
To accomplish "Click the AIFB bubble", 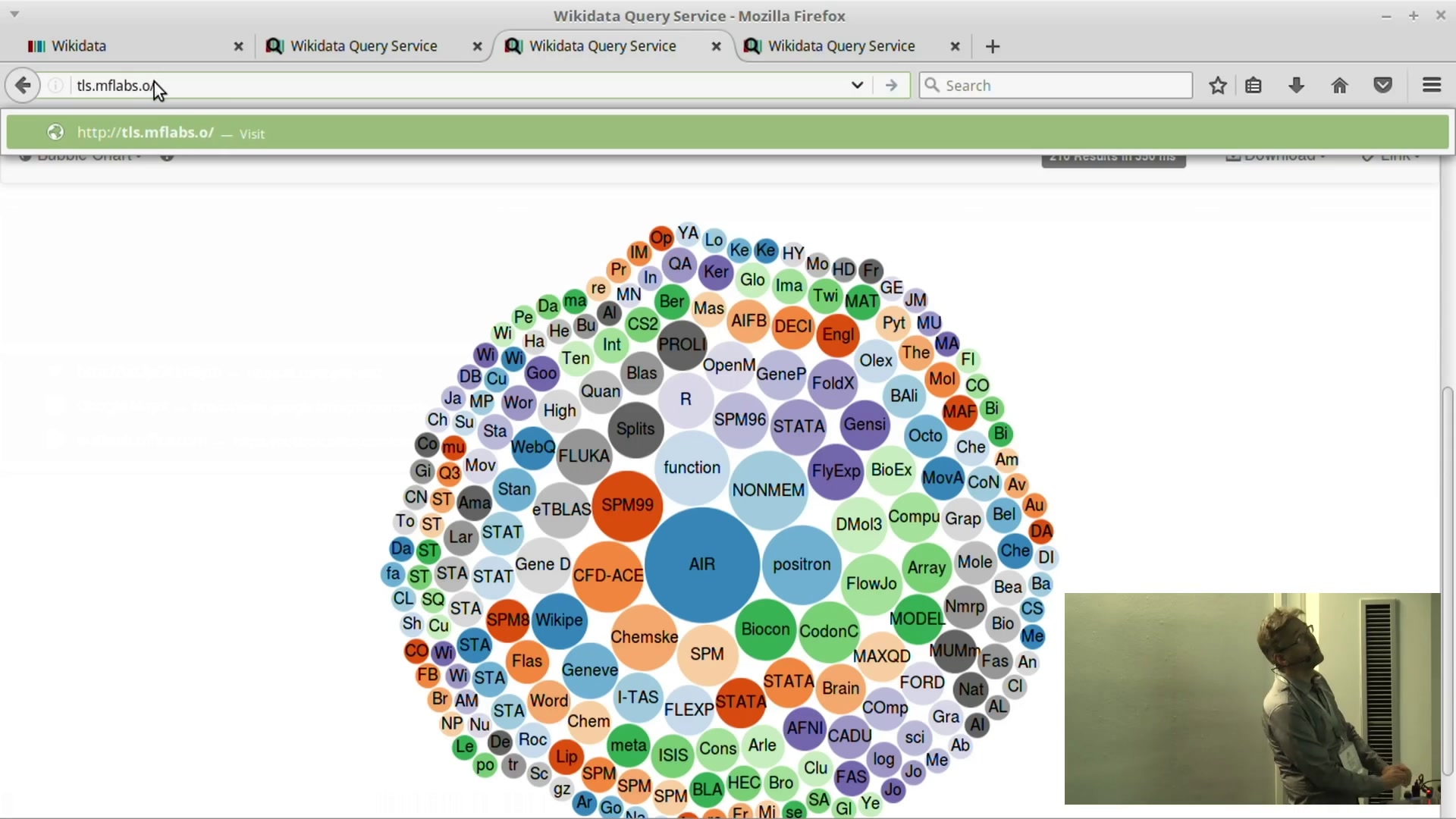I will coord(748,321).
